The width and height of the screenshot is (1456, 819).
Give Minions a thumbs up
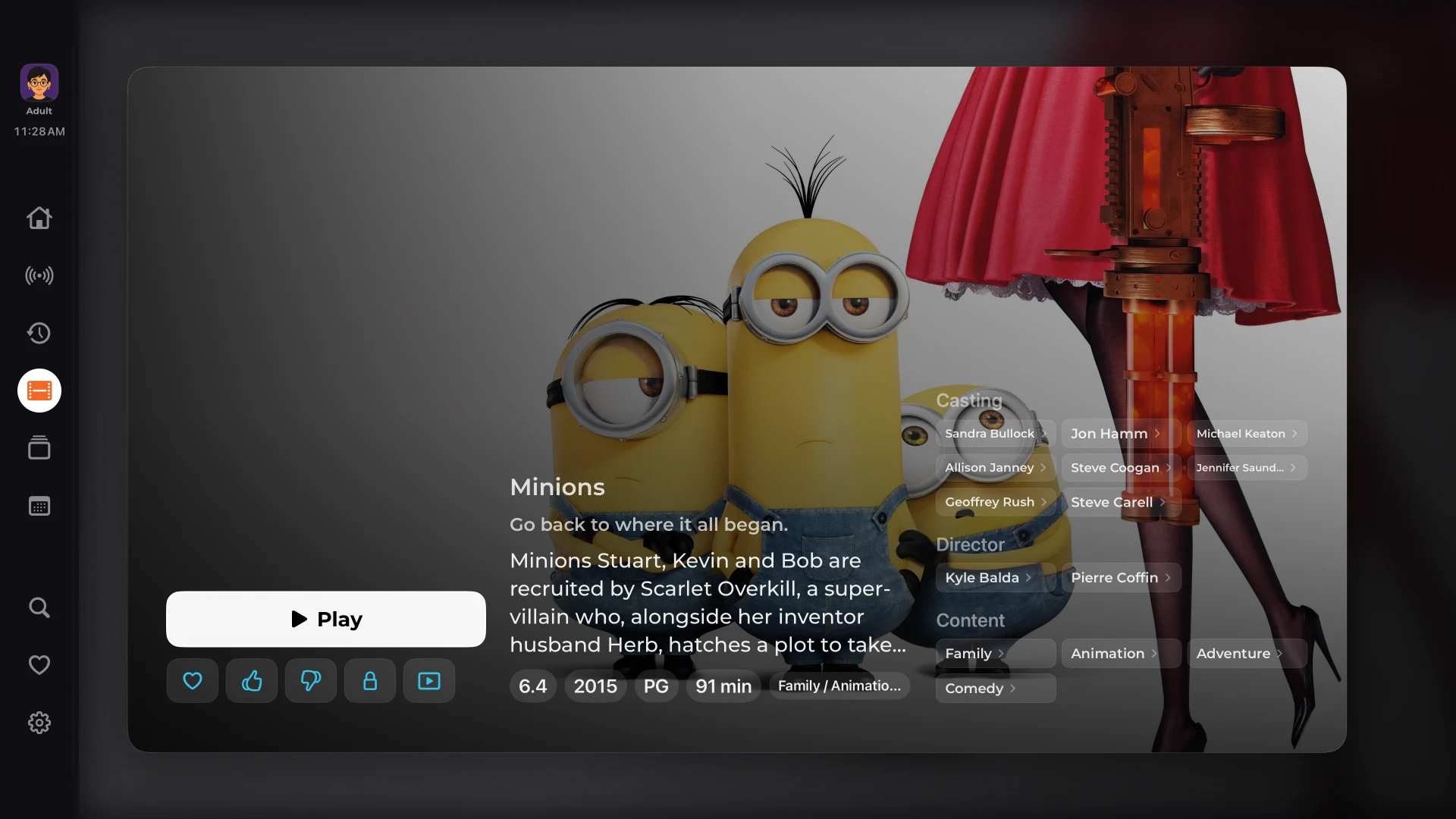tap(252, 681)
